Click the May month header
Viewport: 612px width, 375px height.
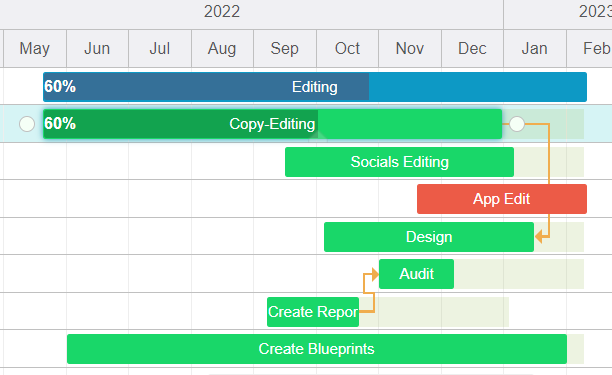[x=35, y=48]
